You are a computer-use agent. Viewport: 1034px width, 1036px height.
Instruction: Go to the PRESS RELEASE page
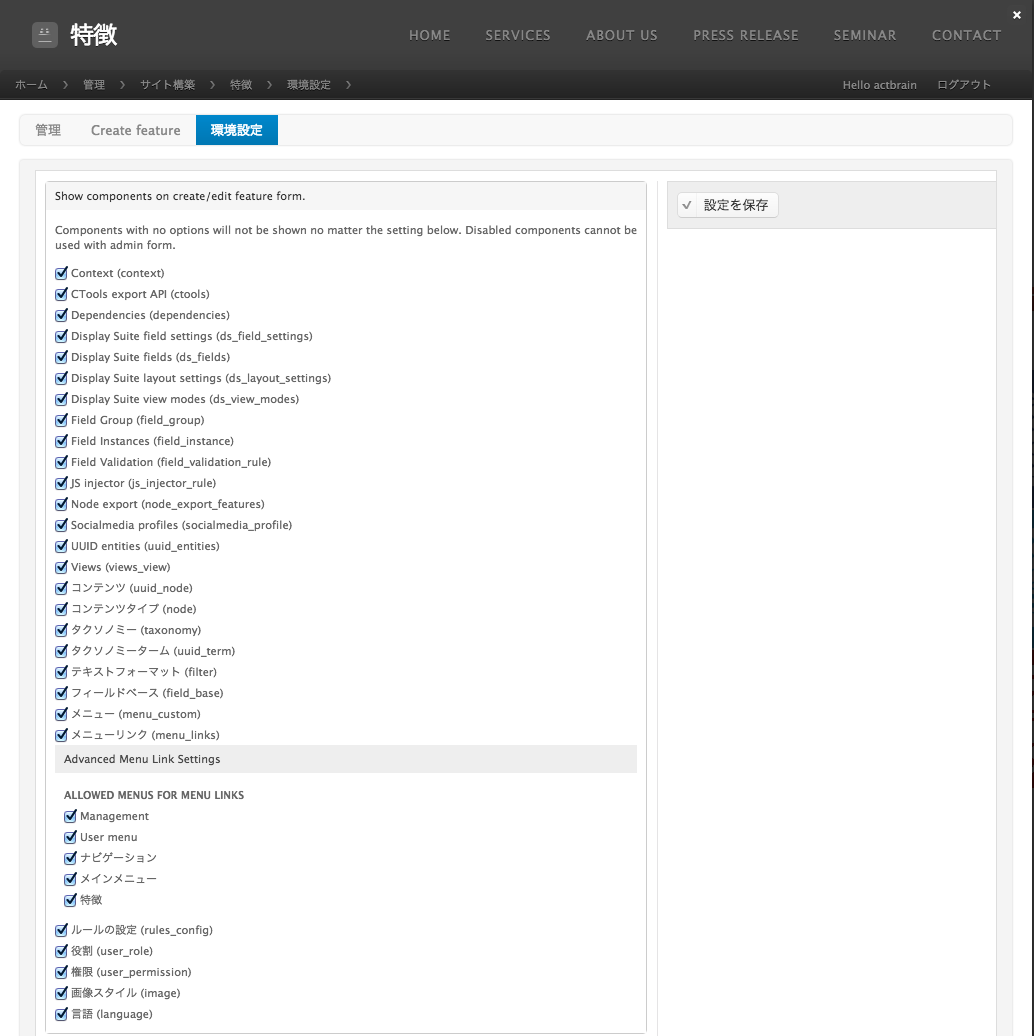[746, 35]
